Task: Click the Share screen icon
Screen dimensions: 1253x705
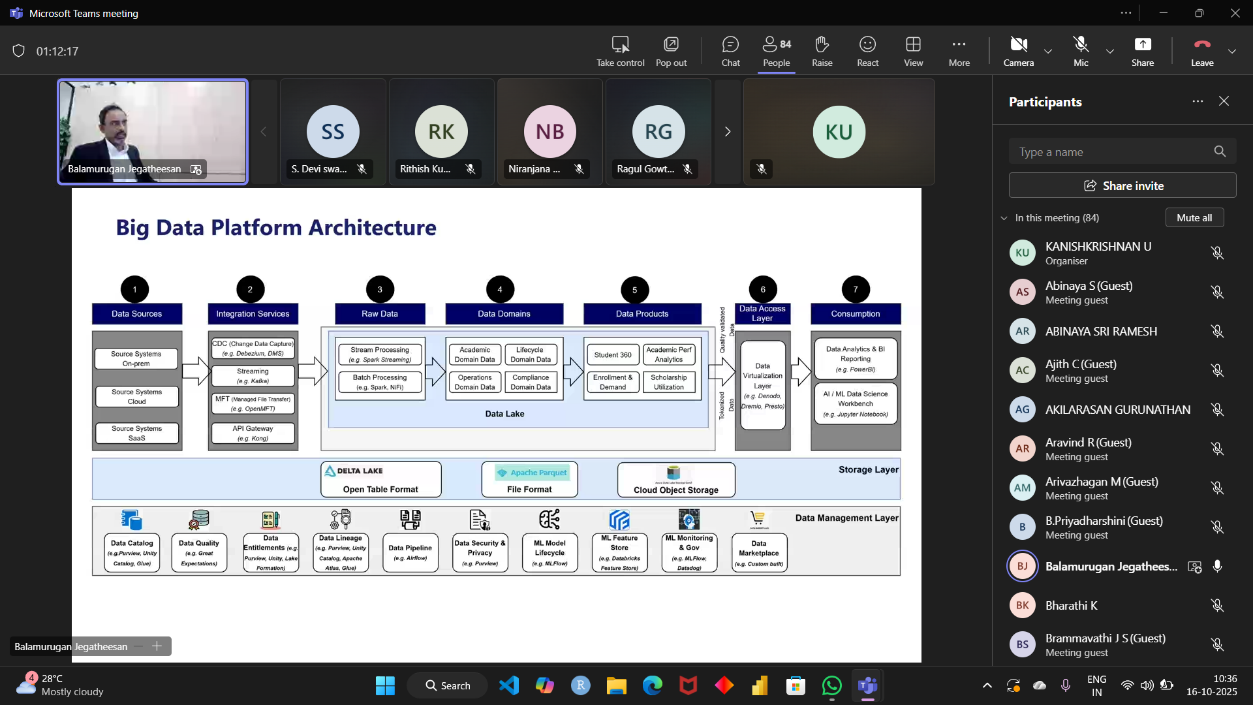Action: [1142, 51]
